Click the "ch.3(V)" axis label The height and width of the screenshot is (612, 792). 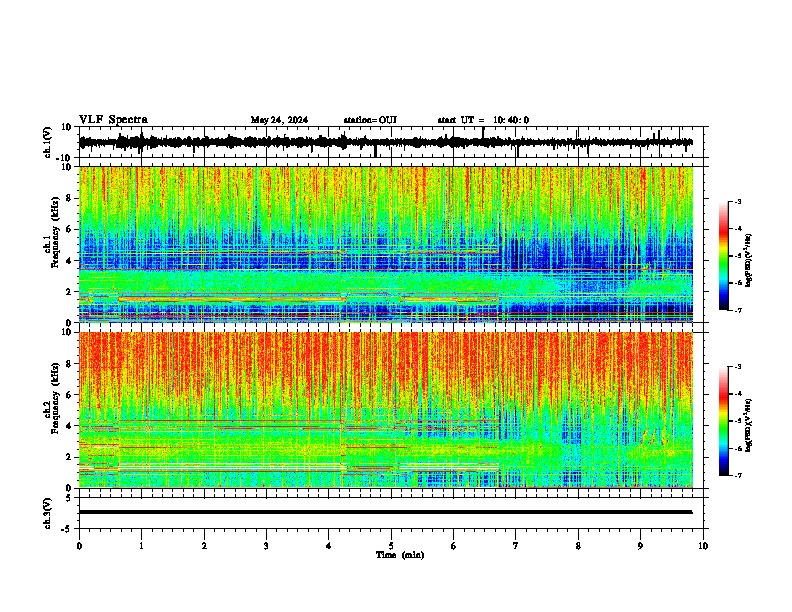pos(48,513)
